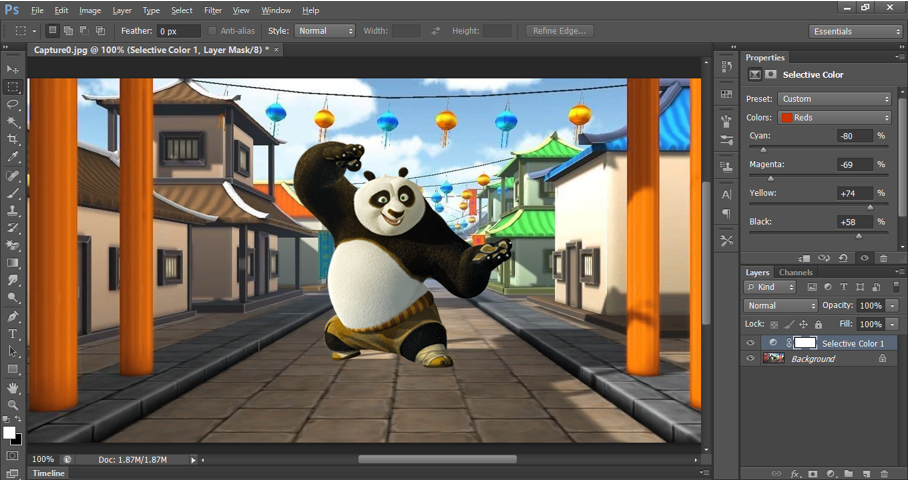This screenshot has width=908, height=481.
Task: Select the Move tool
Action: pos(13,69)
